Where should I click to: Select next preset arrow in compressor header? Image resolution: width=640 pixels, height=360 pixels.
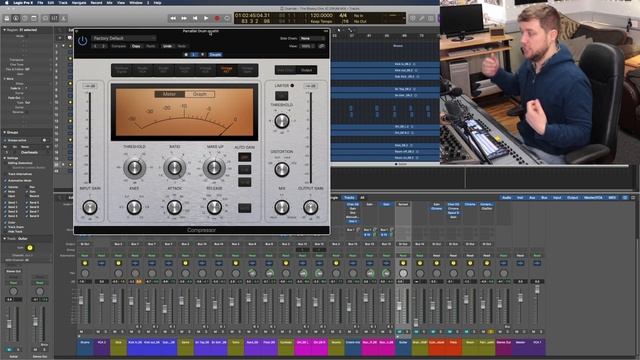103,46
